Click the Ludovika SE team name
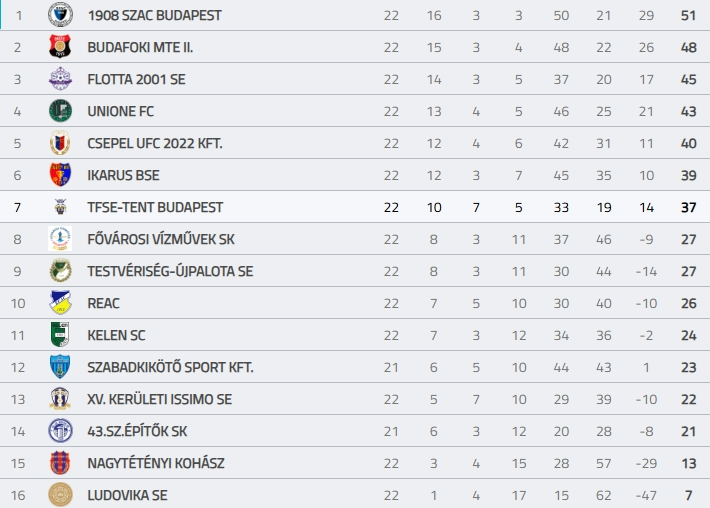710x508 pixels. tap(129, 495)
